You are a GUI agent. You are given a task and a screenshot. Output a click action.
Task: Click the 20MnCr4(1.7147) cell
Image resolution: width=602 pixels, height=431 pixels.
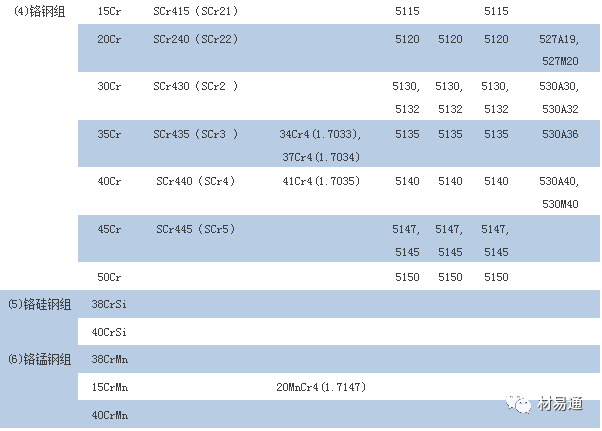pyautogui.click(x=318, y=386)
